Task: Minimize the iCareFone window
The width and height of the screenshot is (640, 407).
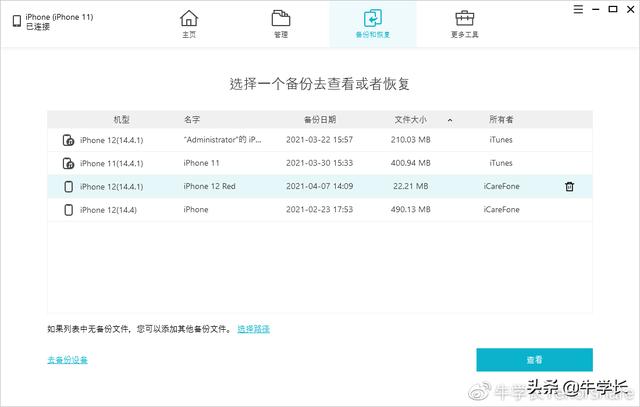Action: coord(596,9)
